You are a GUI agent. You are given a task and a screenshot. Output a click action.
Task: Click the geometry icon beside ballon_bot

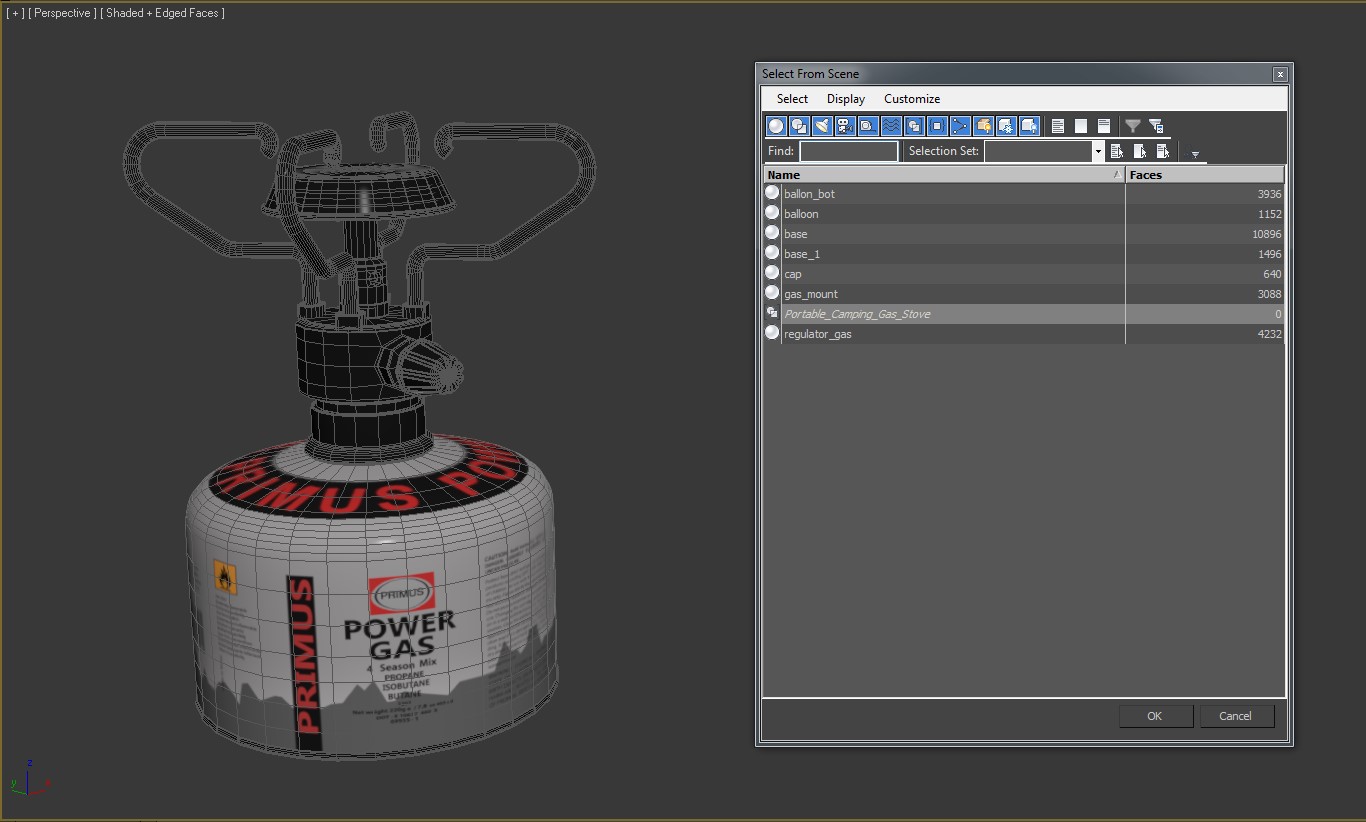pyautogui.click(x=772, y=193)
